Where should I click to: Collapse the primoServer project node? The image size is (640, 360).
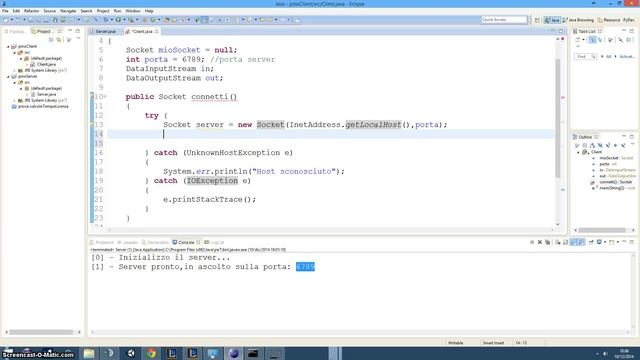tap(8, 76)
